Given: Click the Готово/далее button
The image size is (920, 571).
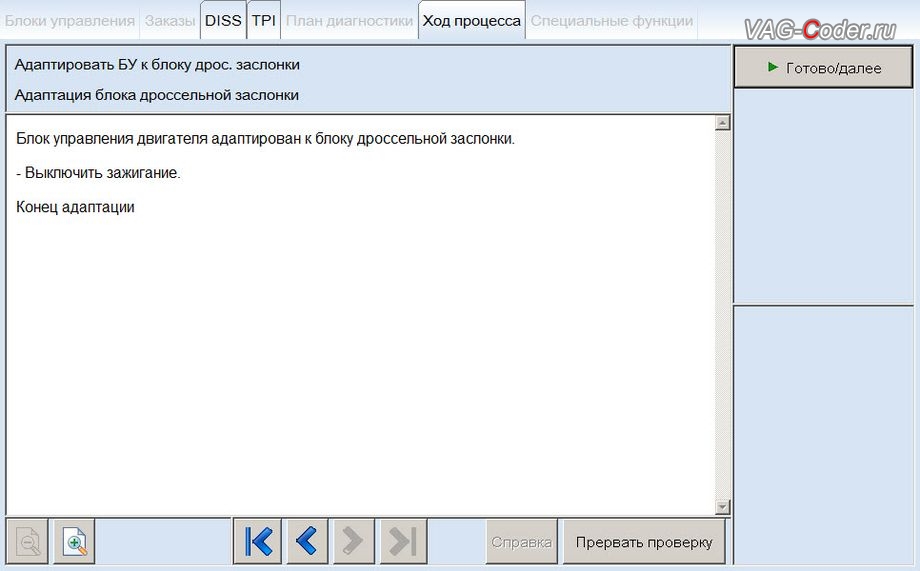Looking at the screenshot, I should click(x=823, y=67).
